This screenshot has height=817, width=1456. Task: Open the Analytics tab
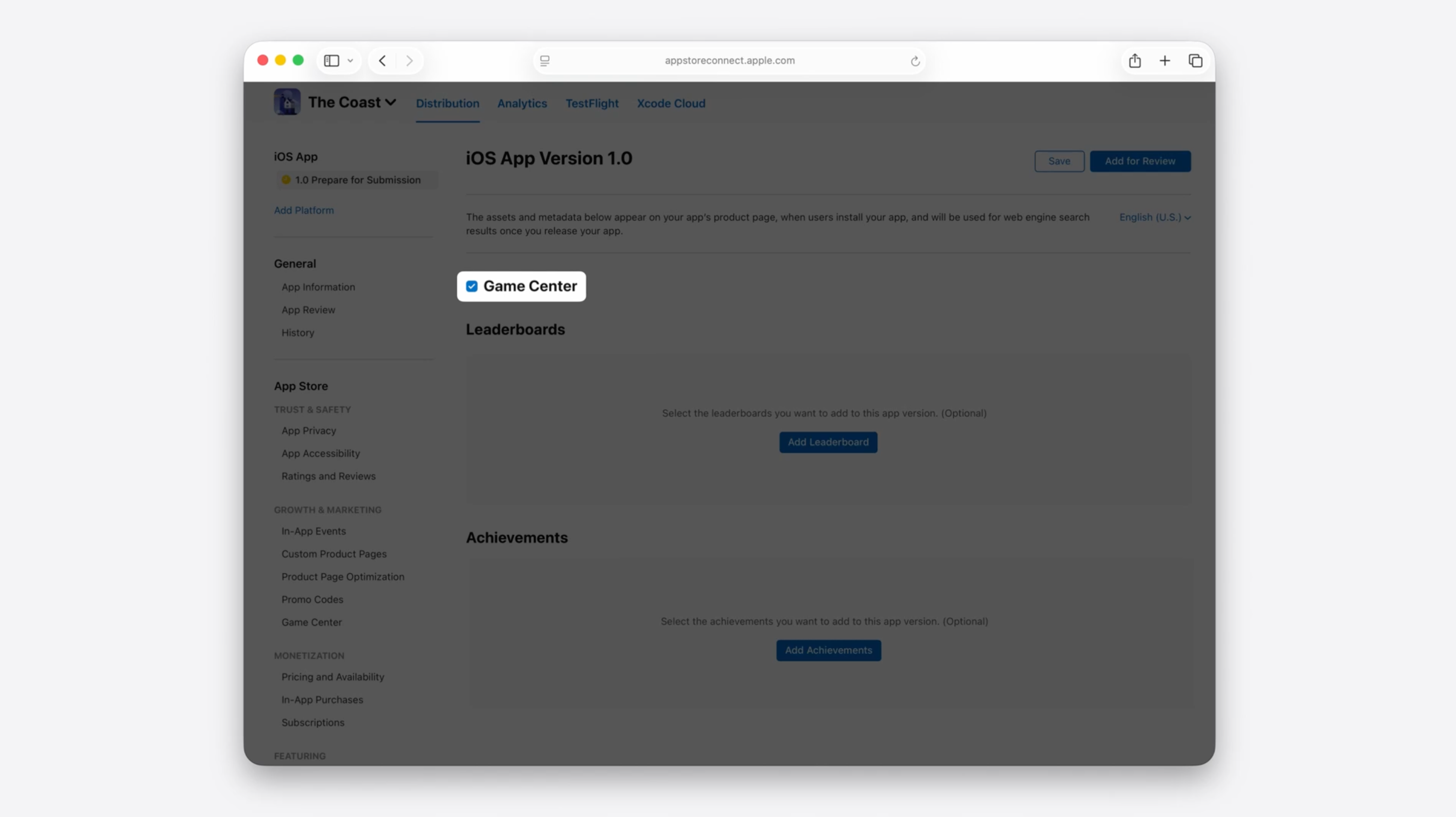(522, 104)
